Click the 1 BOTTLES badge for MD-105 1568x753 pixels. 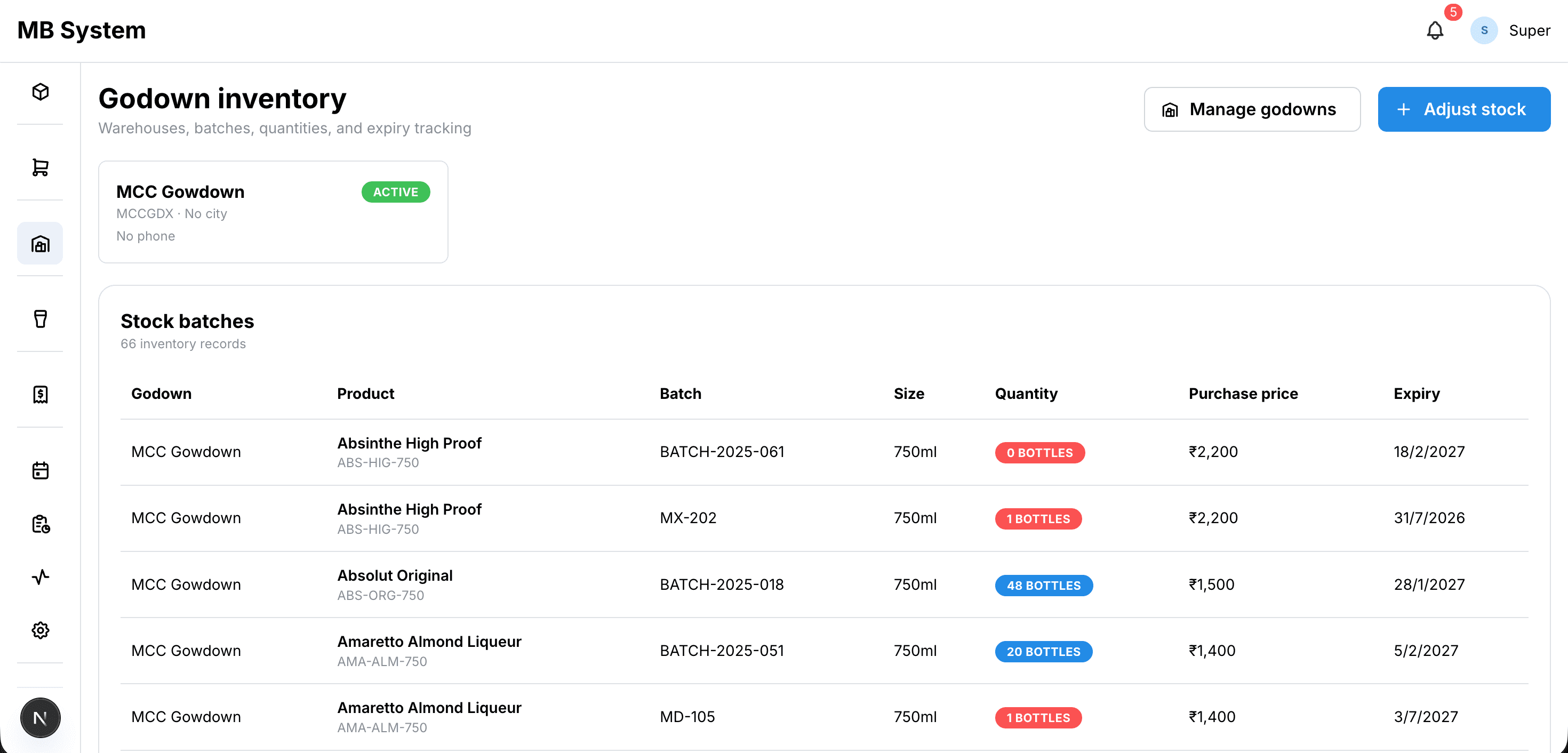coord(1038,718)
